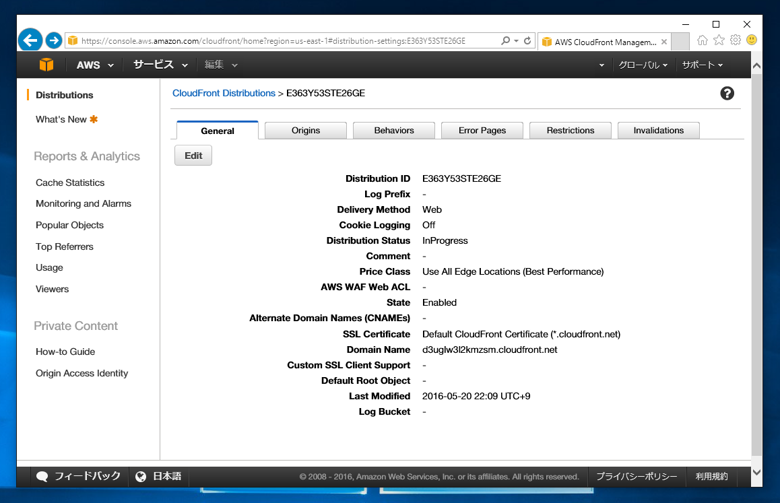Viewport: 780px width, 503px height.
Task: Open the サポート support dropdown
Action: (x=702, y=65)
